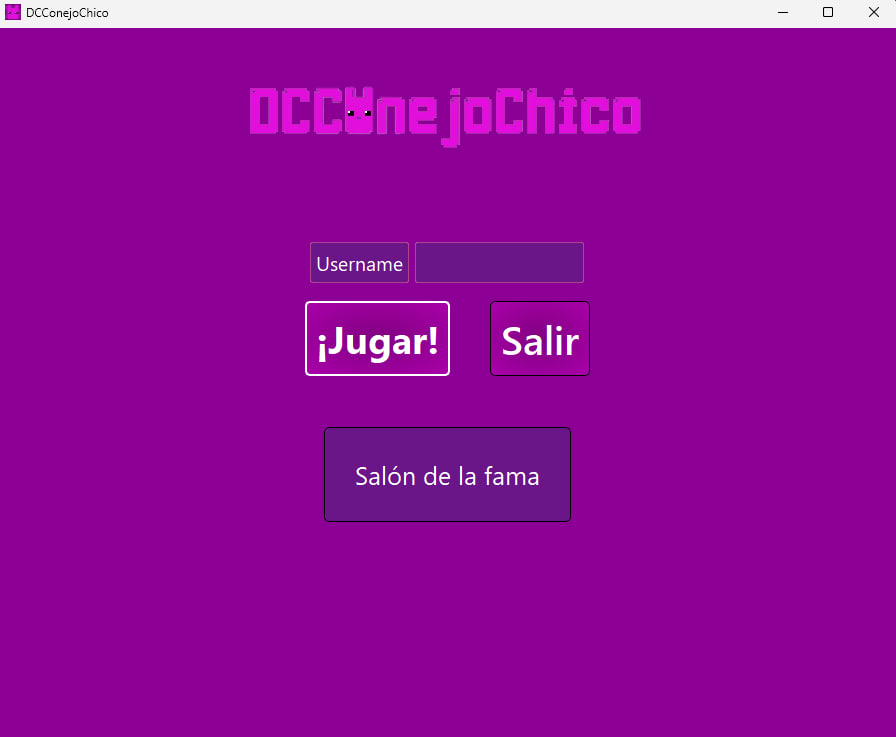Open the Salón de la fama

447,474
